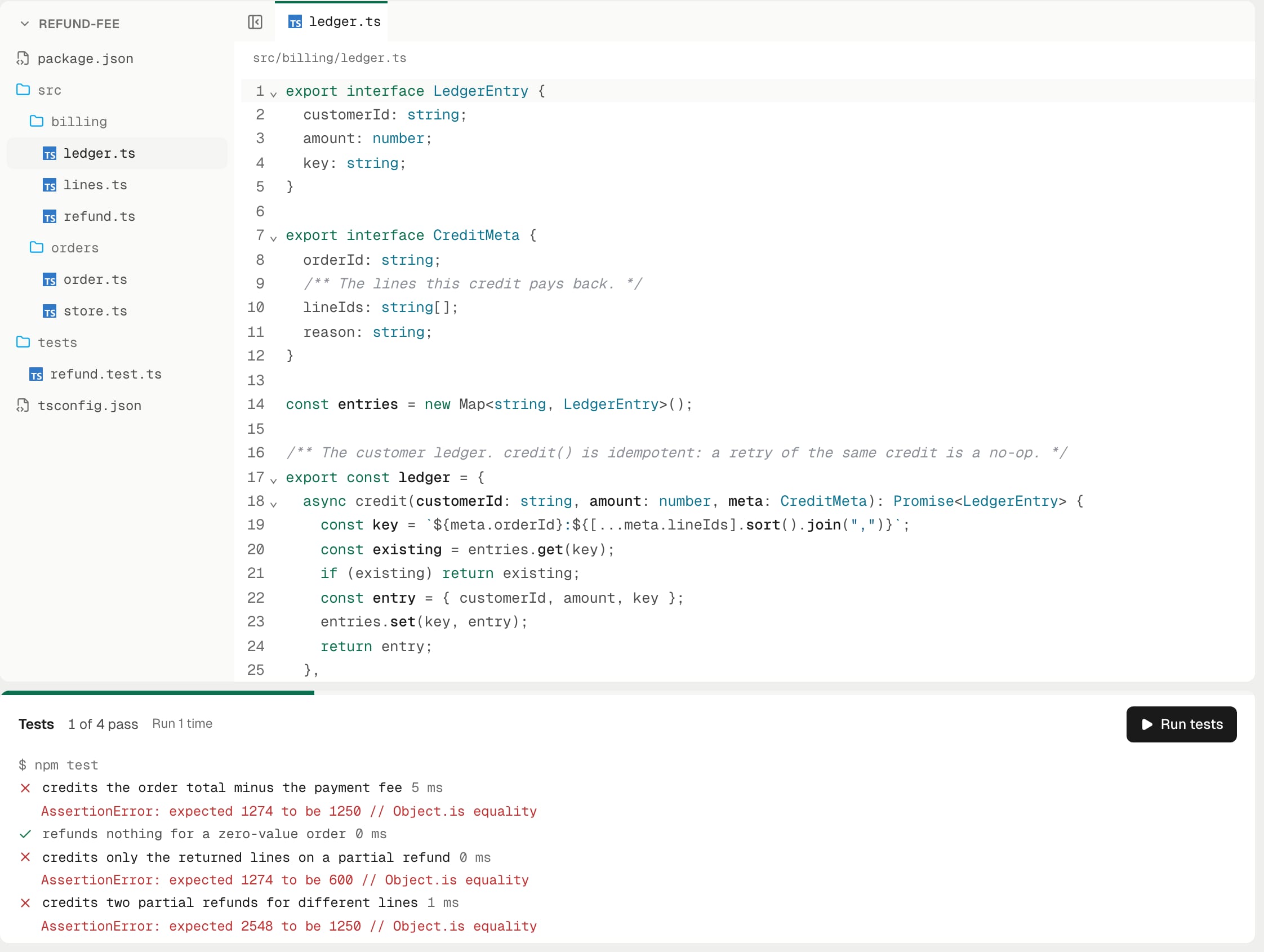
Task: Click the TS icon in ledger.ts tab
Action: point(295,22)
